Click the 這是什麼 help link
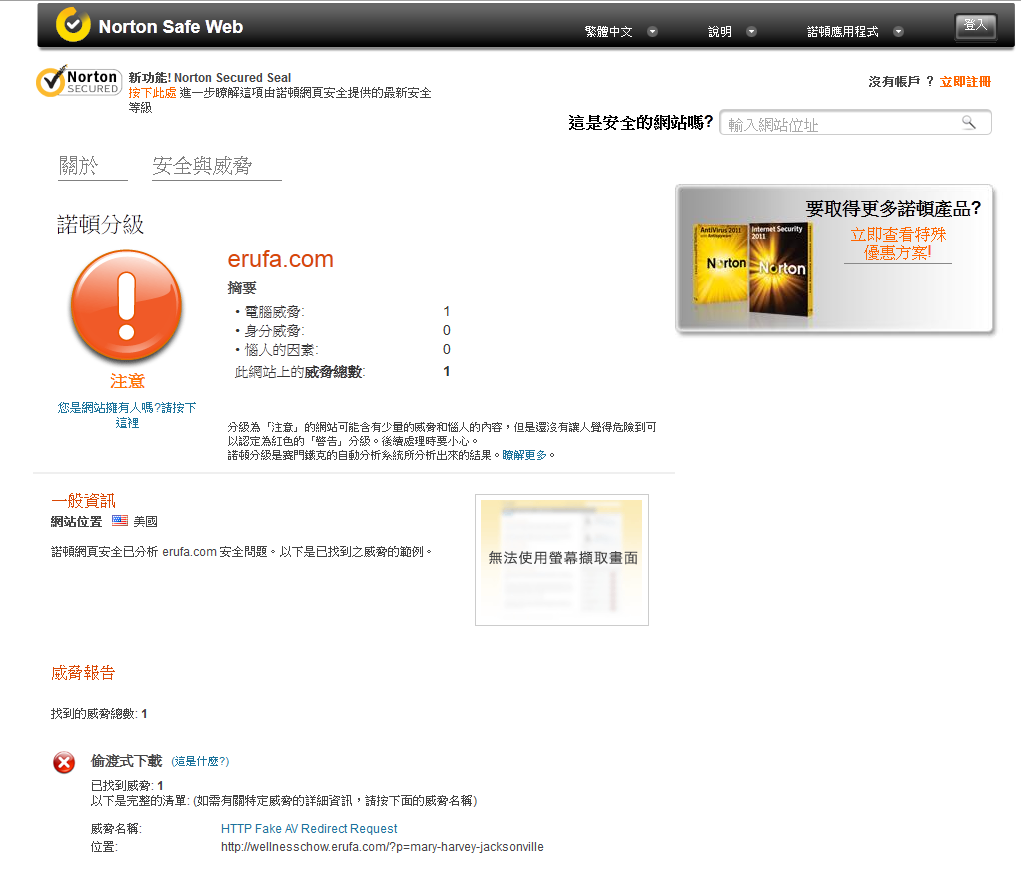Image resolution: width=1021 pixels, height=893 pixels. tap(200, 762)
